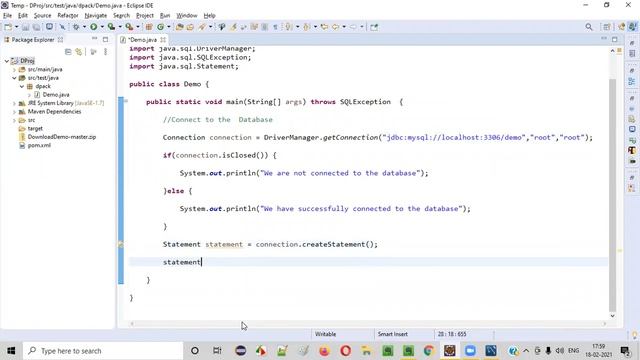The width and height of the screenshot is (640, 360).
Task: Open the New dropdown arrow
Action: tap(16, 27)
